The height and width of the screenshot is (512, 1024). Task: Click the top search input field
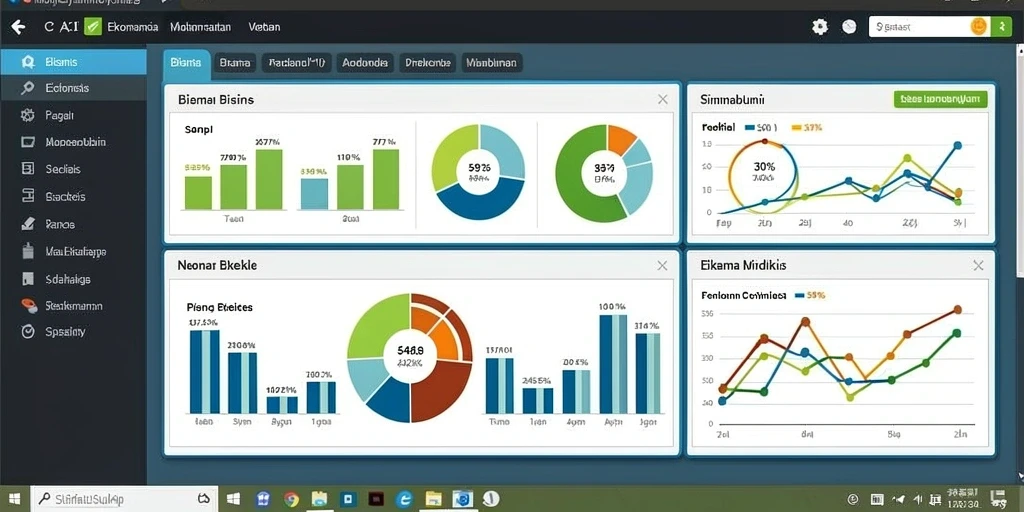(x=920, y=27)
